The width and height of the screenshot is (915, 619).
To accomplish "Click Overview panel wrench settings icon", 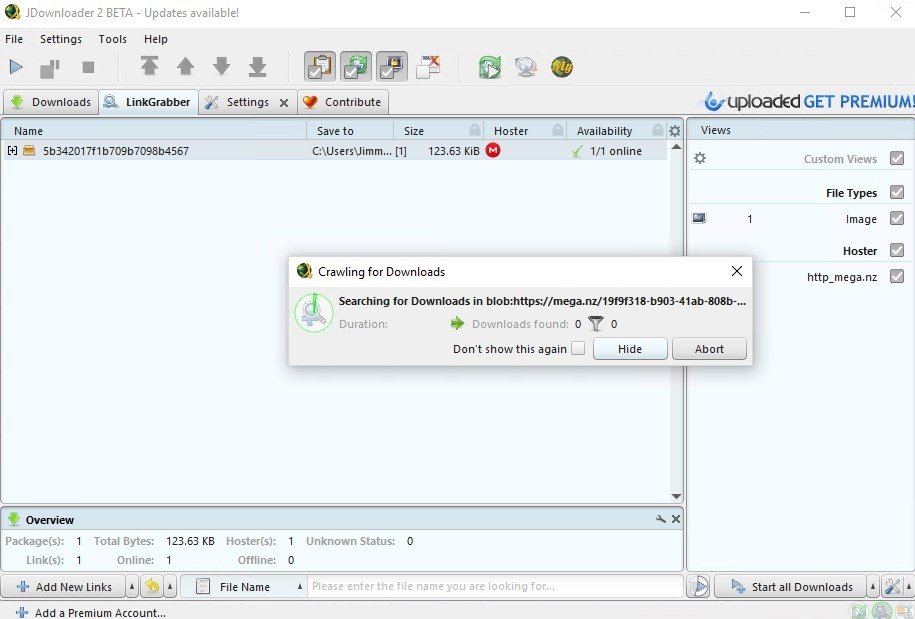I will coord(661,519).
